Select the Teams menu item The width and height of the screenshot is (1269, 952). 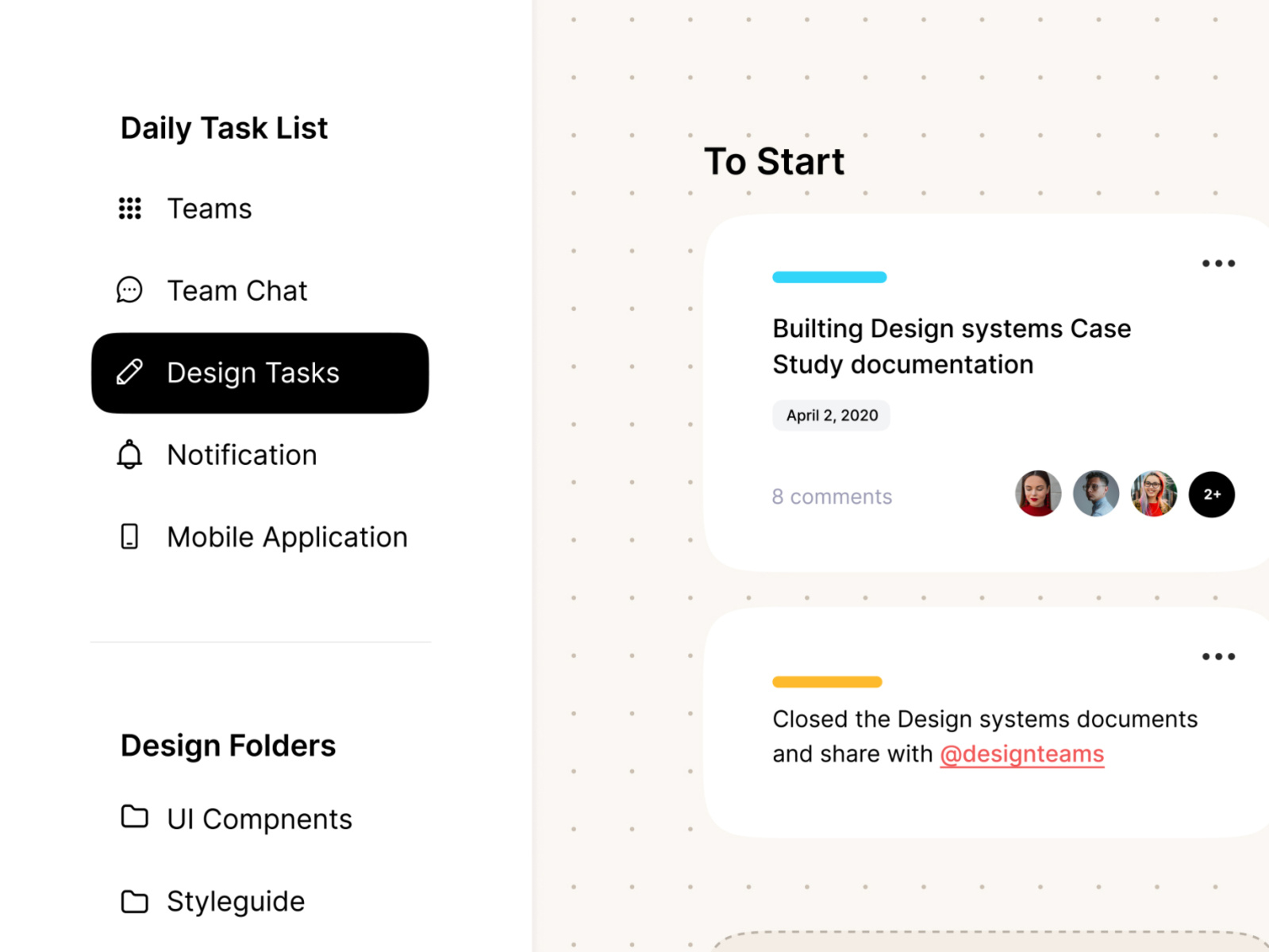(210, 209)
